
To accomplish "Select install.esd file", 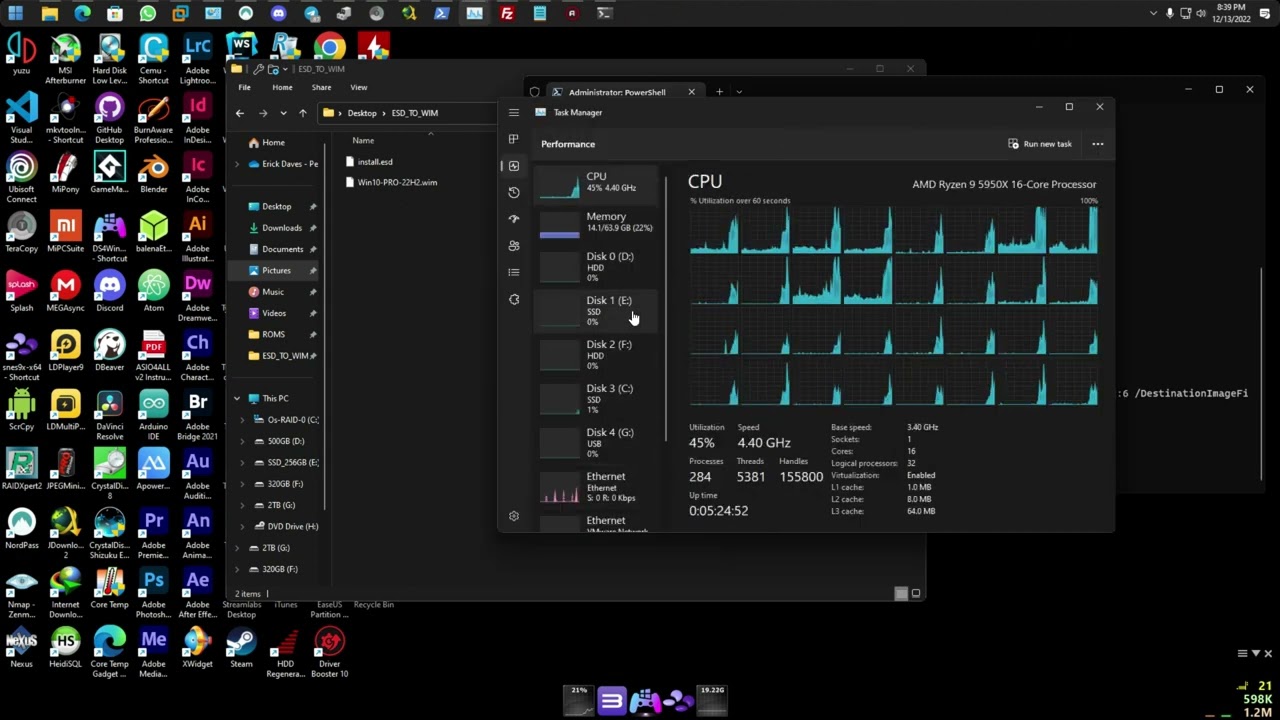I will click(x=375, y=162).
